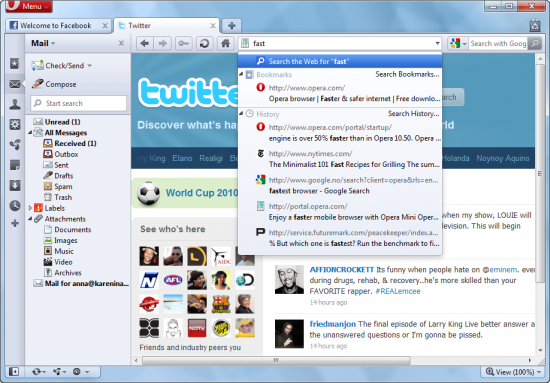Select Music under Attachments
Screen dimensions: 550x383
[x=59, y=251]
